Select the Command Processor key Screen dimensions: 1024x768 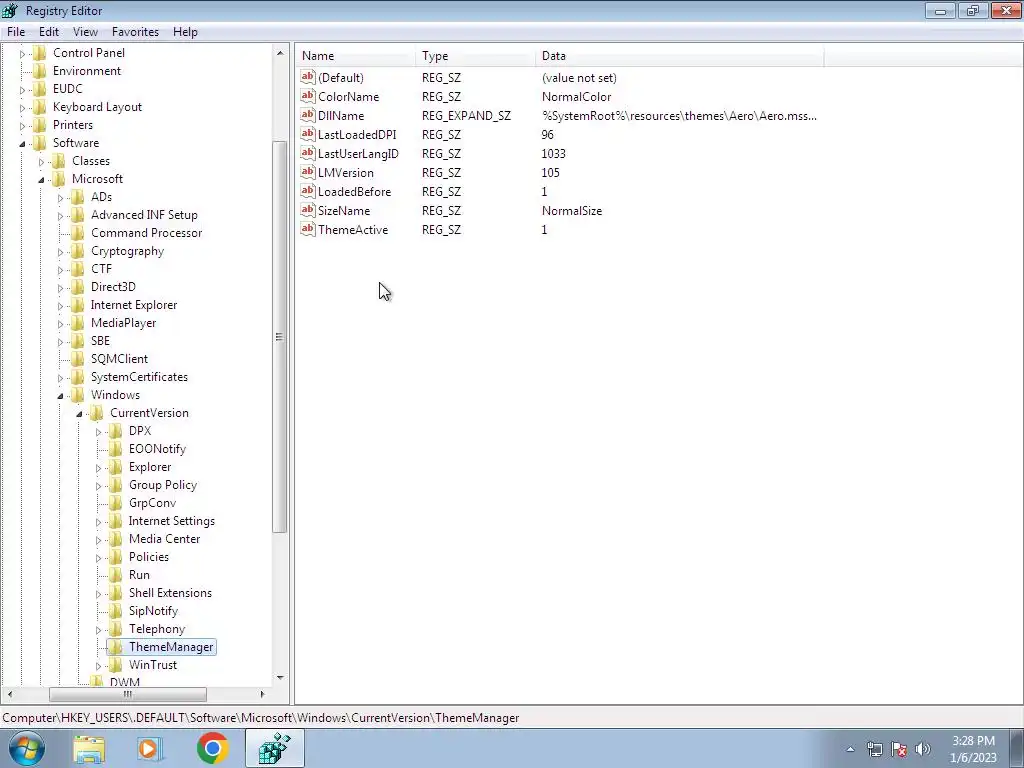[146, 232]
